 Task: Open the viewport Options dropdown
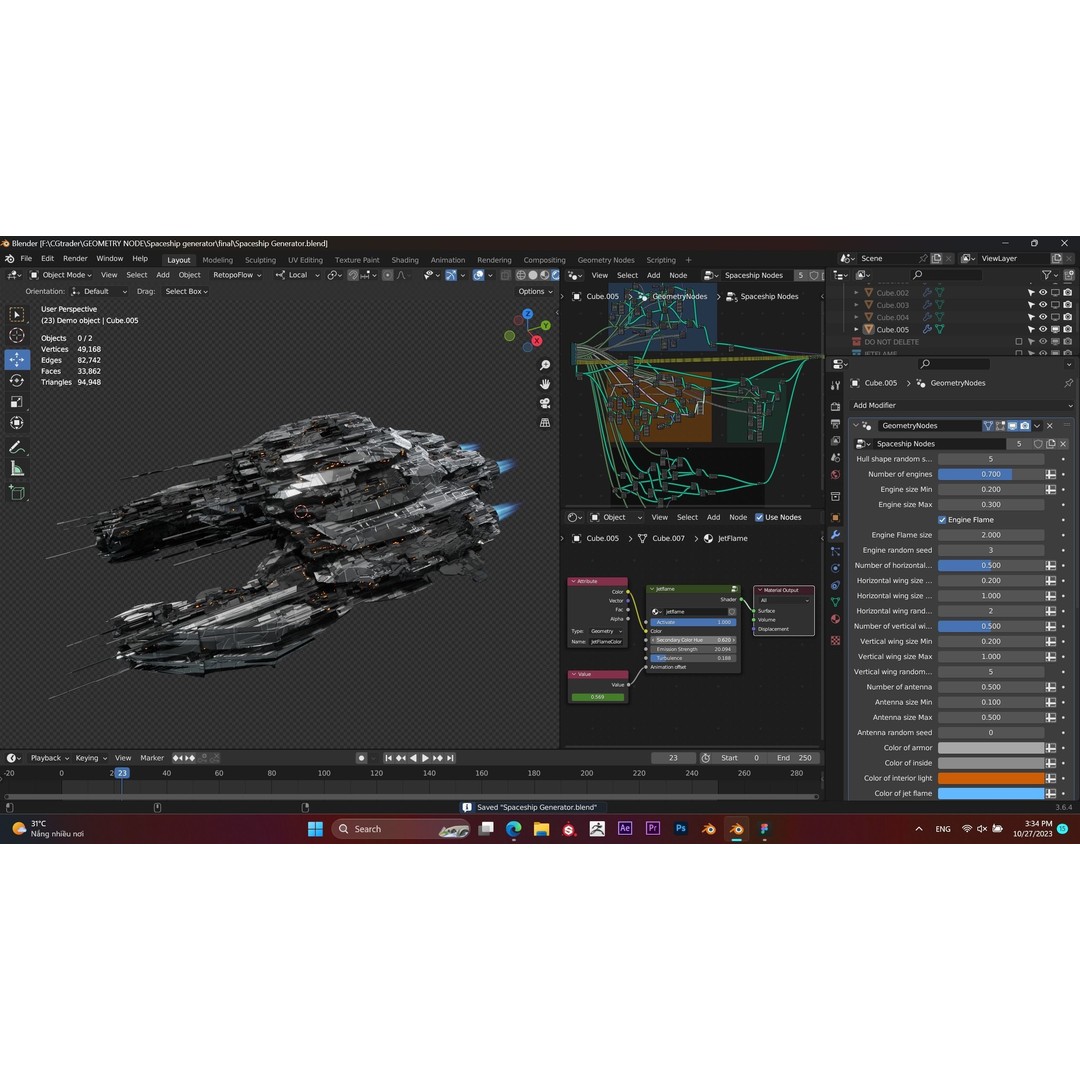[x=535, y=291]
